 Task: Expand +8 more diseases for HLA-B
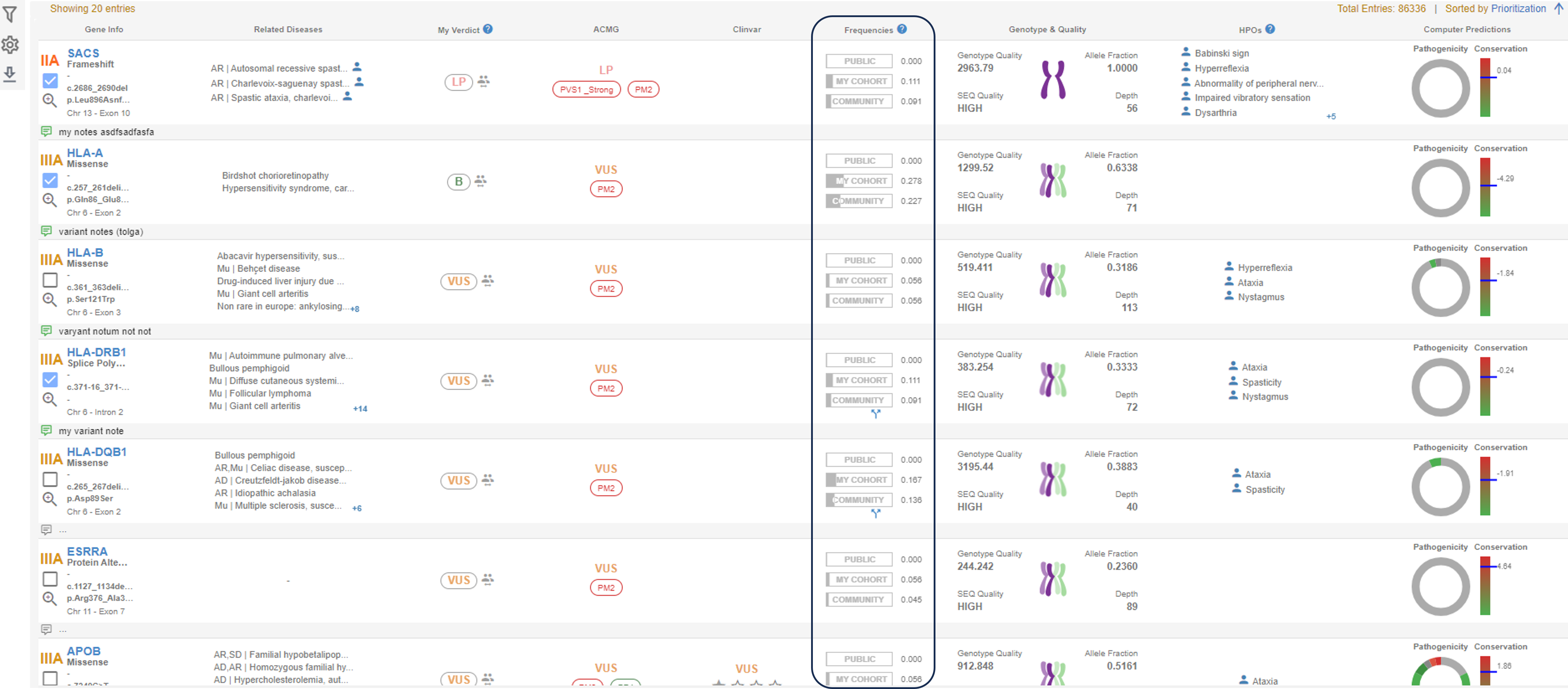(355, 309)
